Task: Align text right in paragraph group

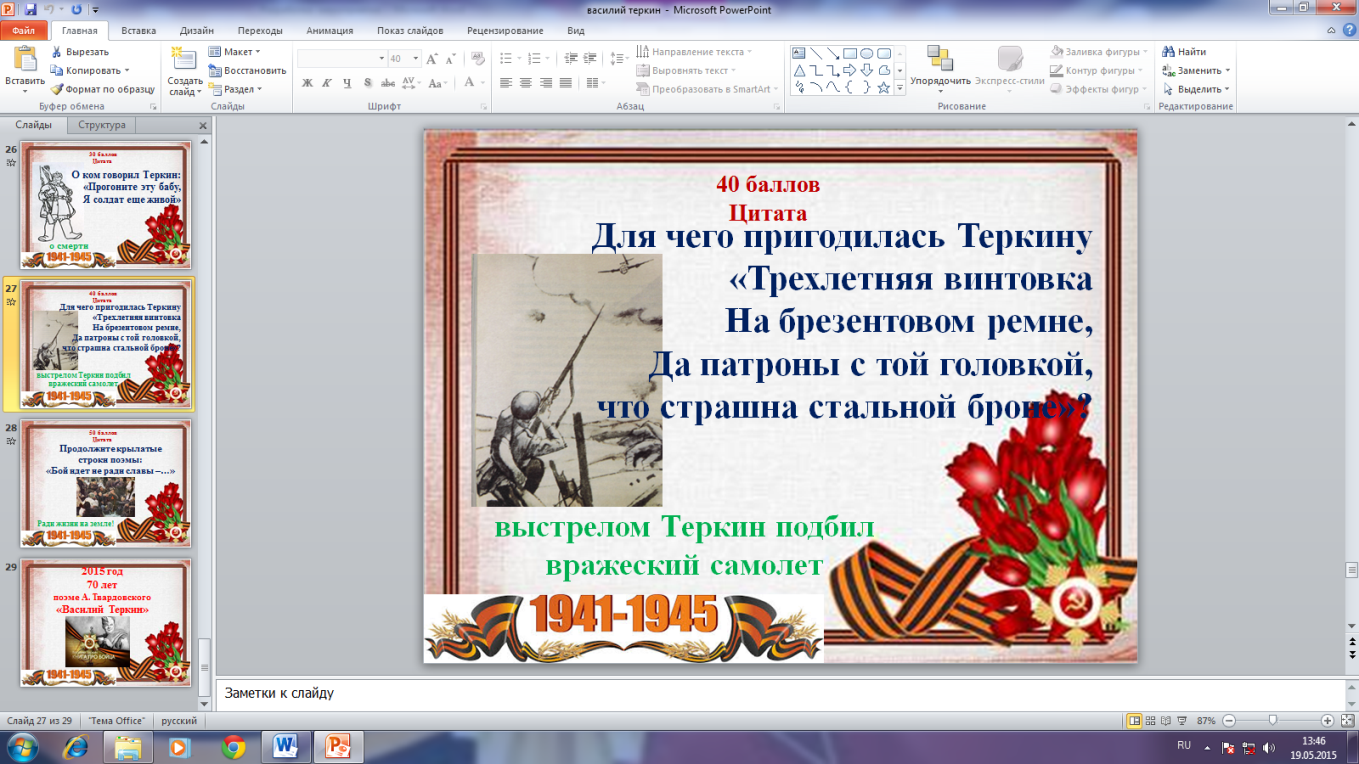Action: point(546,83)
